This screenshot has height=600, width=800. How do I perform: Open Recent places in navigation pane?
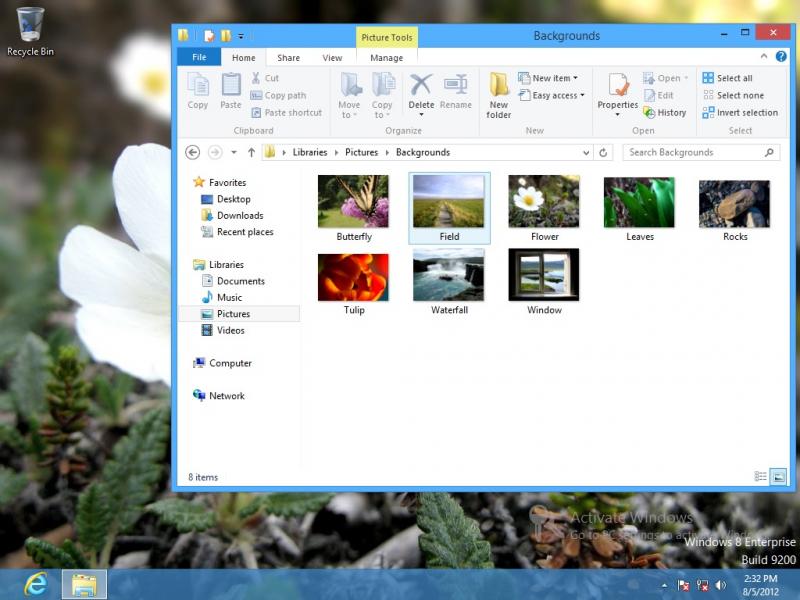coord(238,232)
